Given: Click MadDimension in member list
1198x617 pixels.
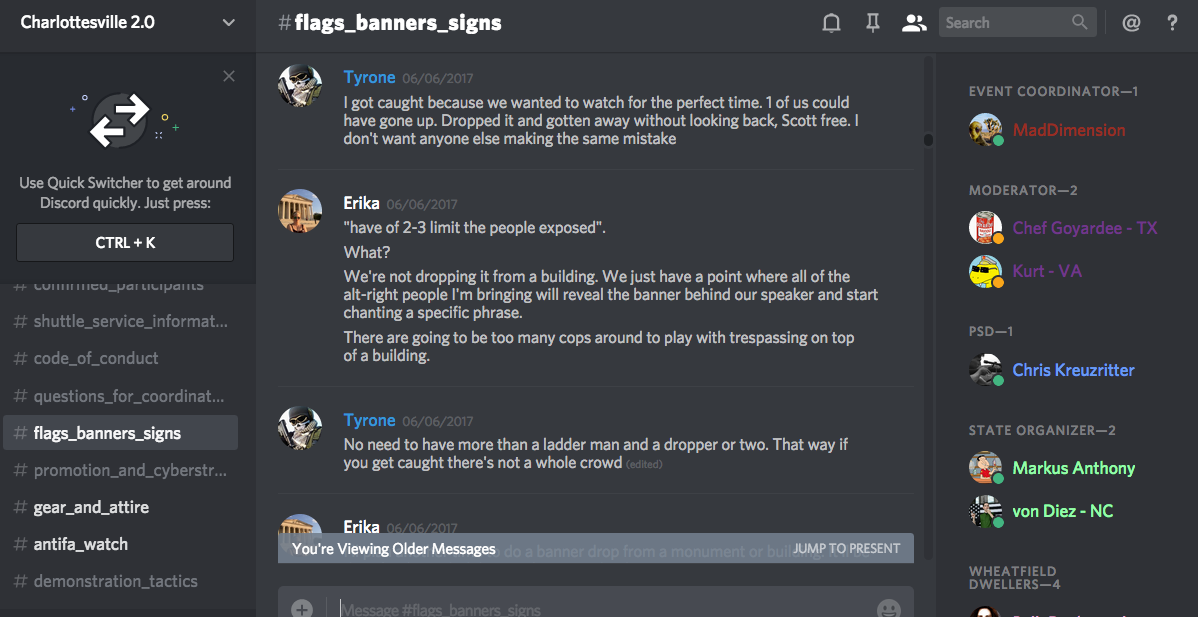Looking at the screenshot, I should [x=1068, y=130].
